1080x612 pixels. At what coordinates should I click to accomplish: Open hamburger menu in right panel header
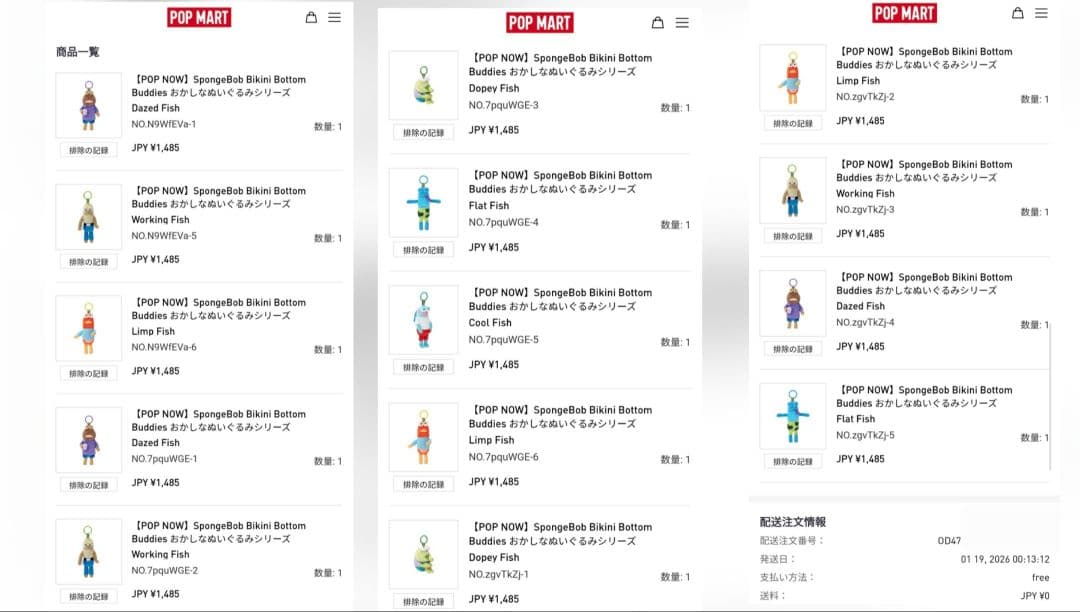(x=1041, y=12)
